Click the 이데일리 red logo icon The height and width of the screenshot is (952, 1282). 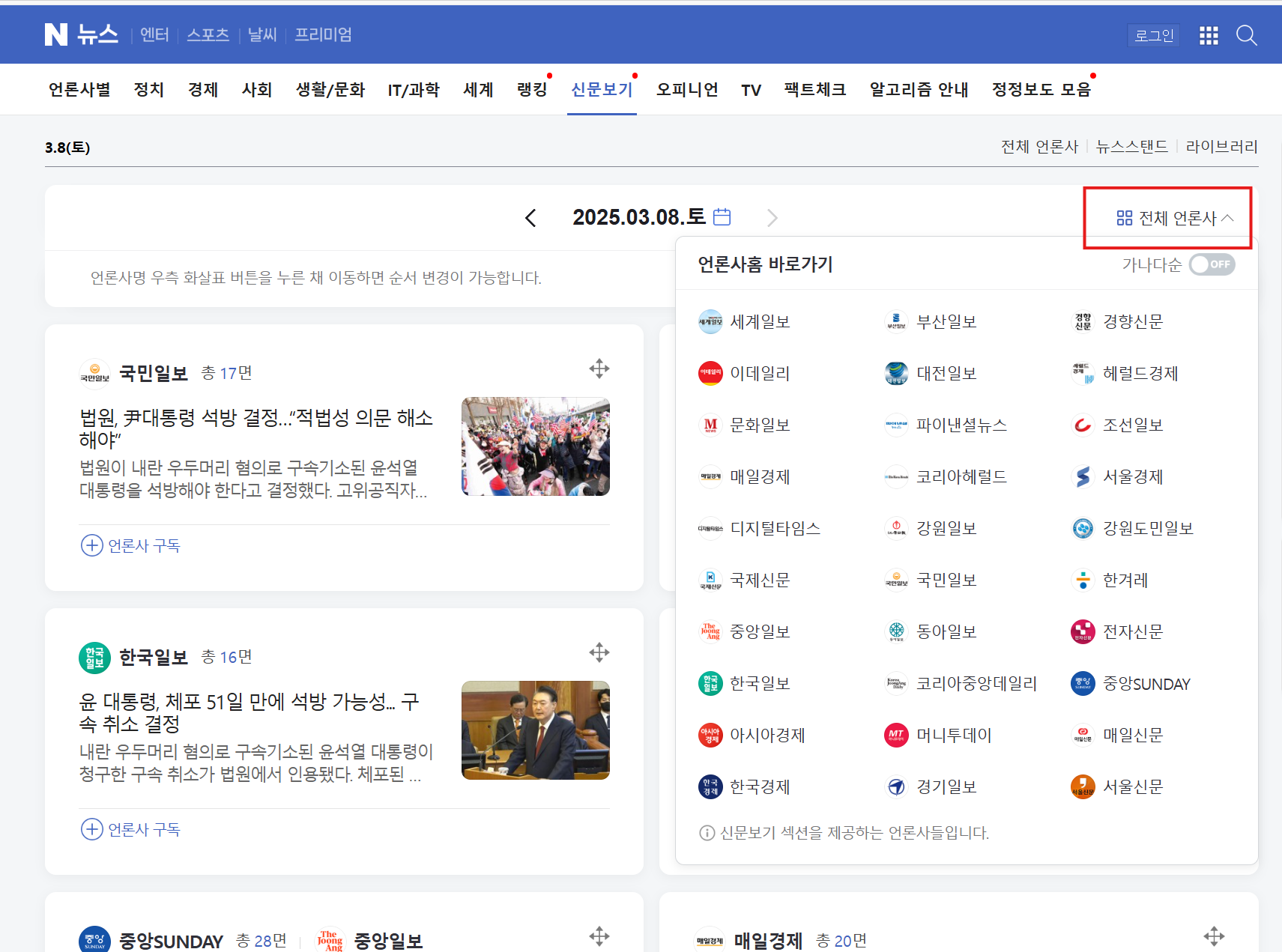coord(710,374)
